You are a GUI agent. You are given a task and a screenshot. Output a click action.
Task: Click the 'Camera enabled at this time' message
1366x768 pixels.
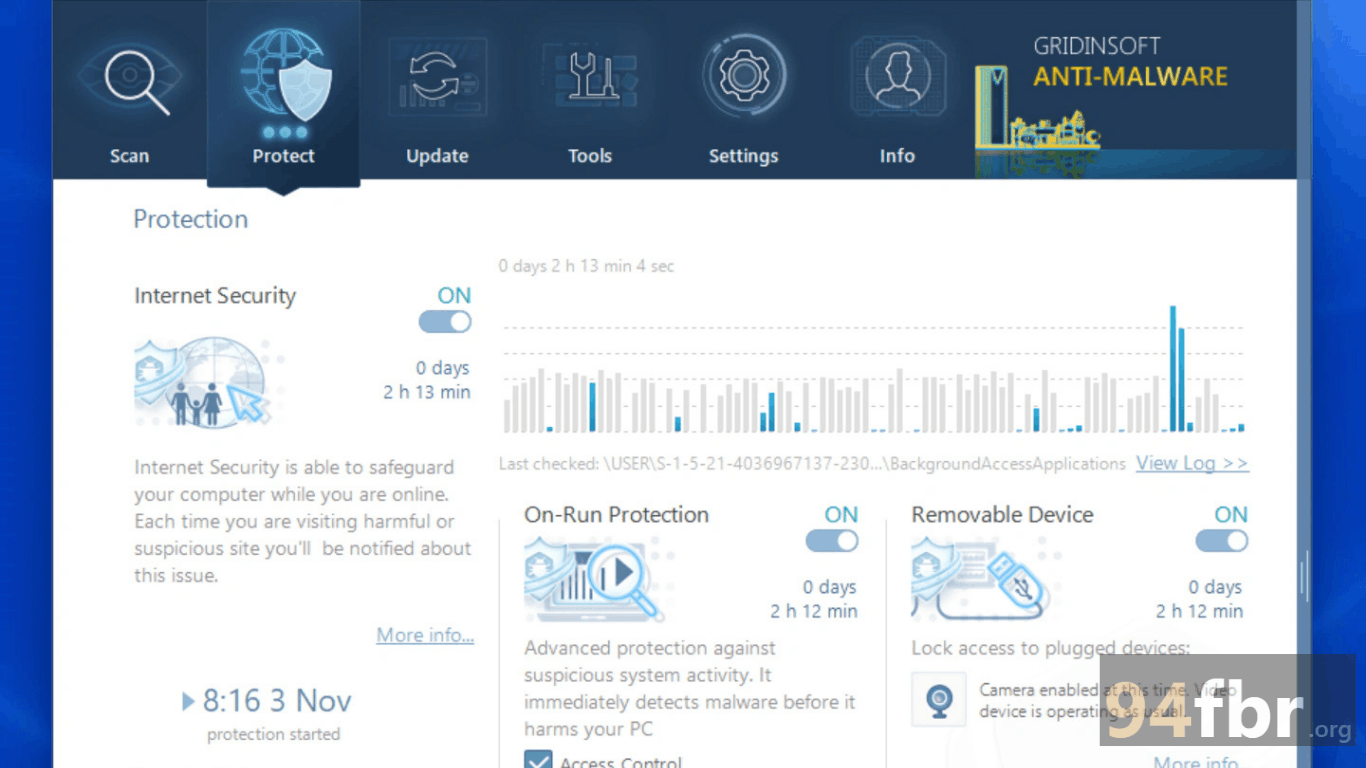point(1108,700)
